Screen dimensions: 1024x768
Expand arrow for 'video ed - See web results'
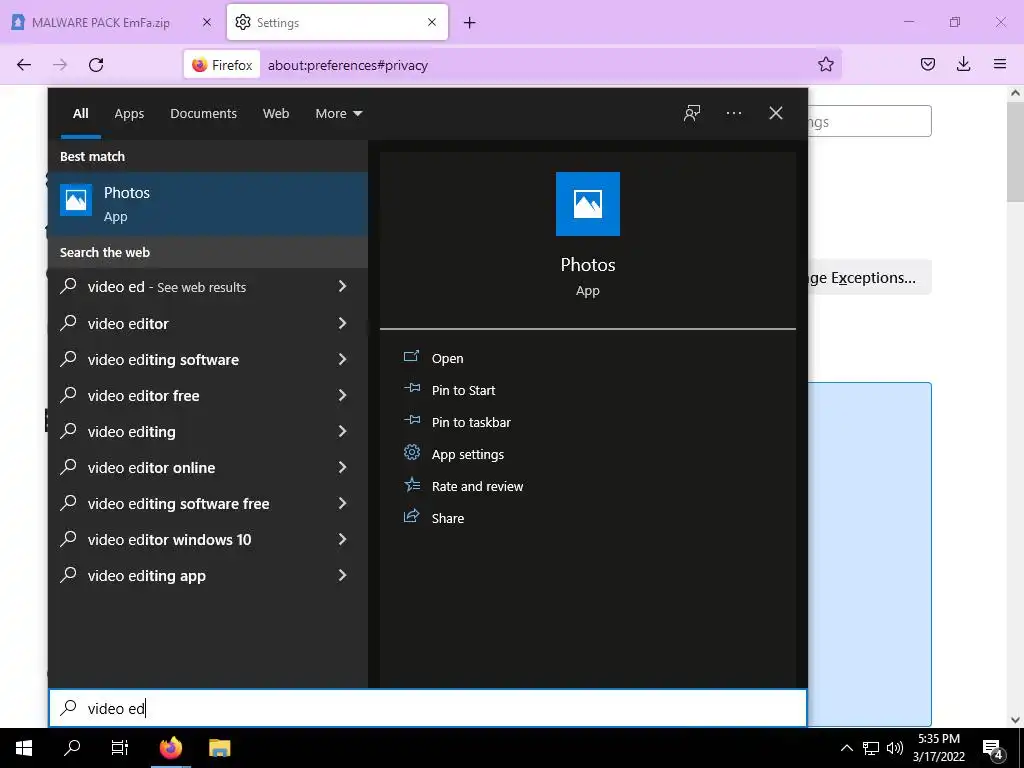pos(342,286)
